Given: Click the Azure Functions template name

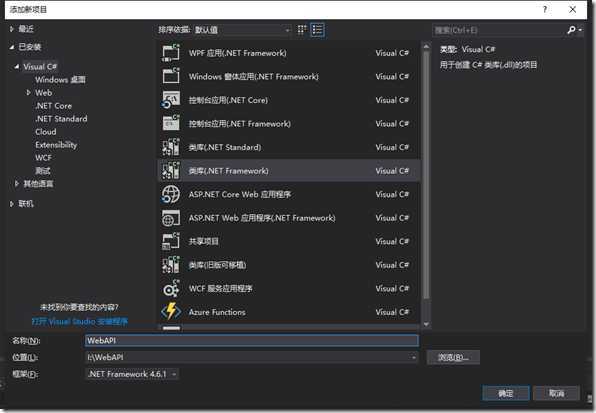Looking at the screenshot, I should click(x=217, y=312).
